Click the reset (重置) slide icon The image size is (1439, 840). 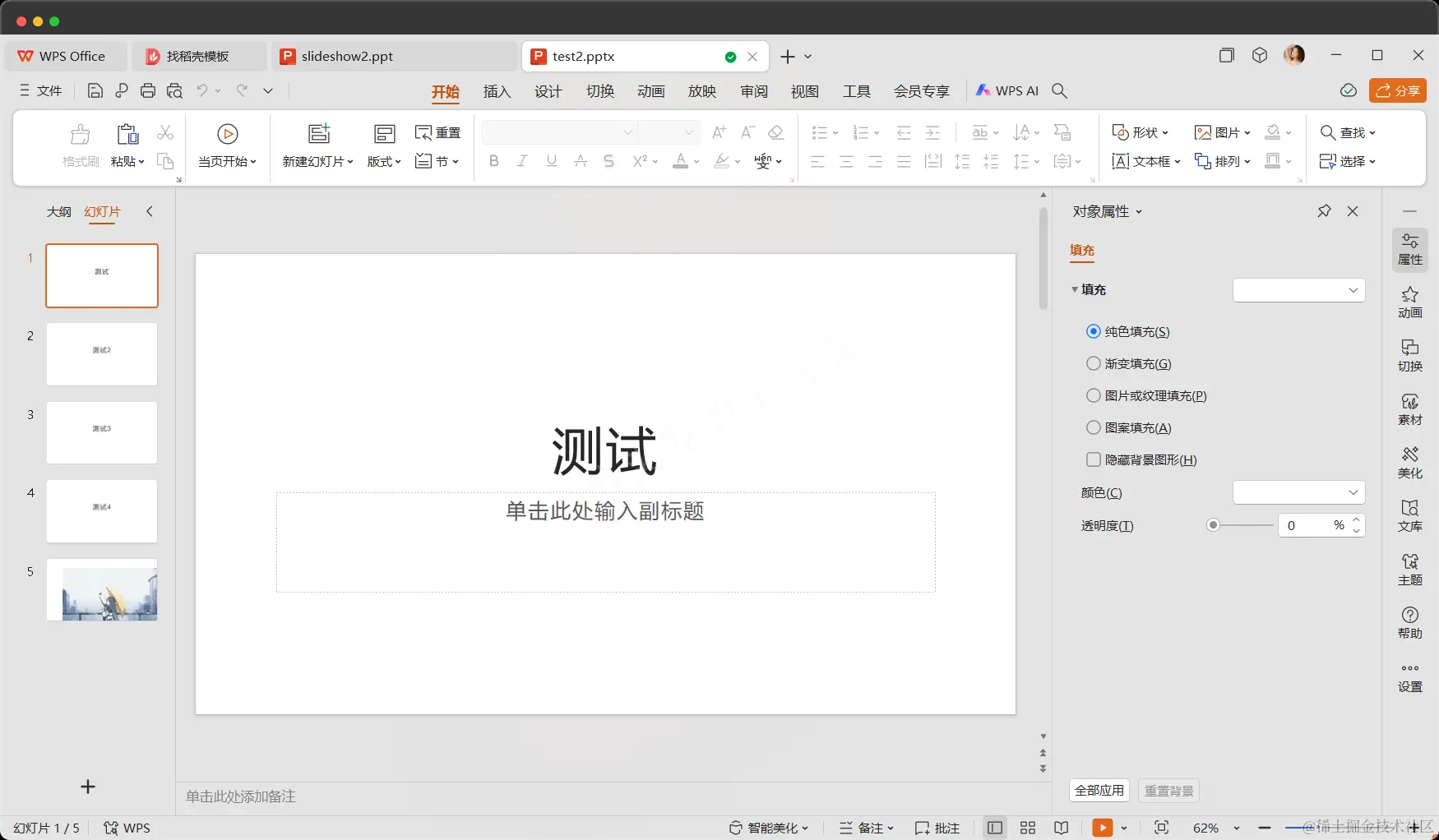point(437,132)
